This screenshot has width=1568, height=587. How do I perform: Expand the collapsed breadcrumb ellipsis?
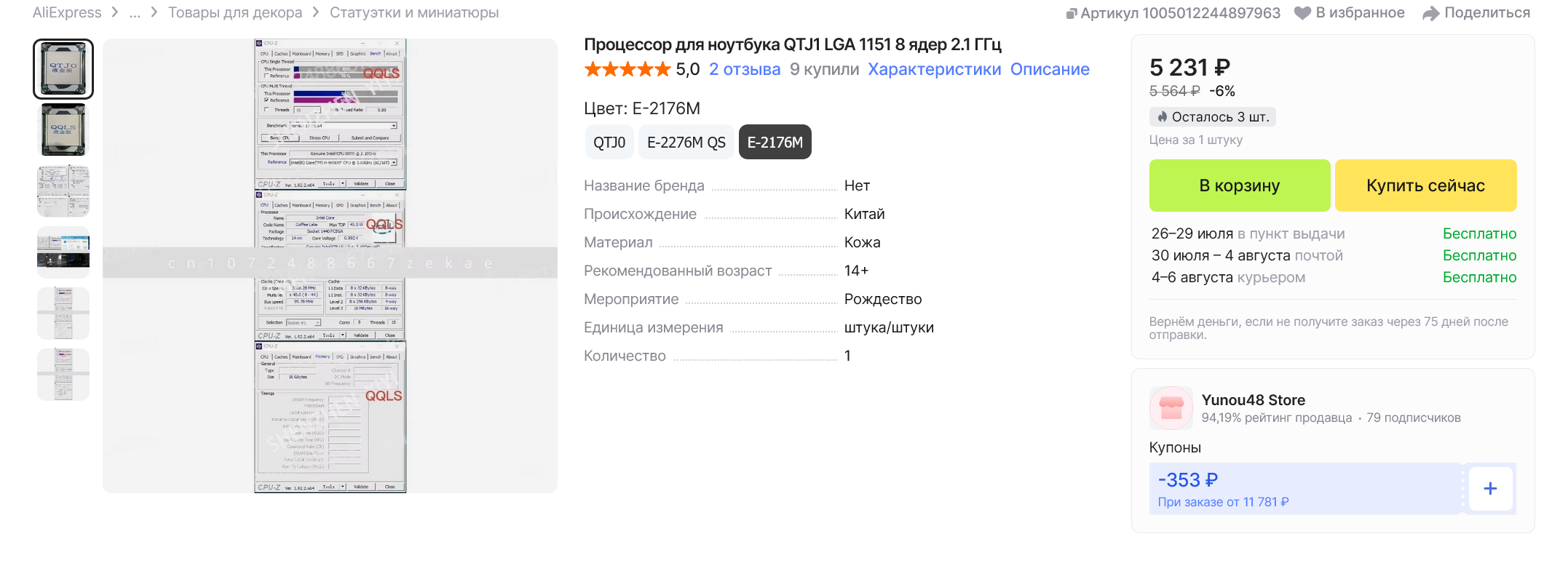pyautogui.click(x=135, y=12)
